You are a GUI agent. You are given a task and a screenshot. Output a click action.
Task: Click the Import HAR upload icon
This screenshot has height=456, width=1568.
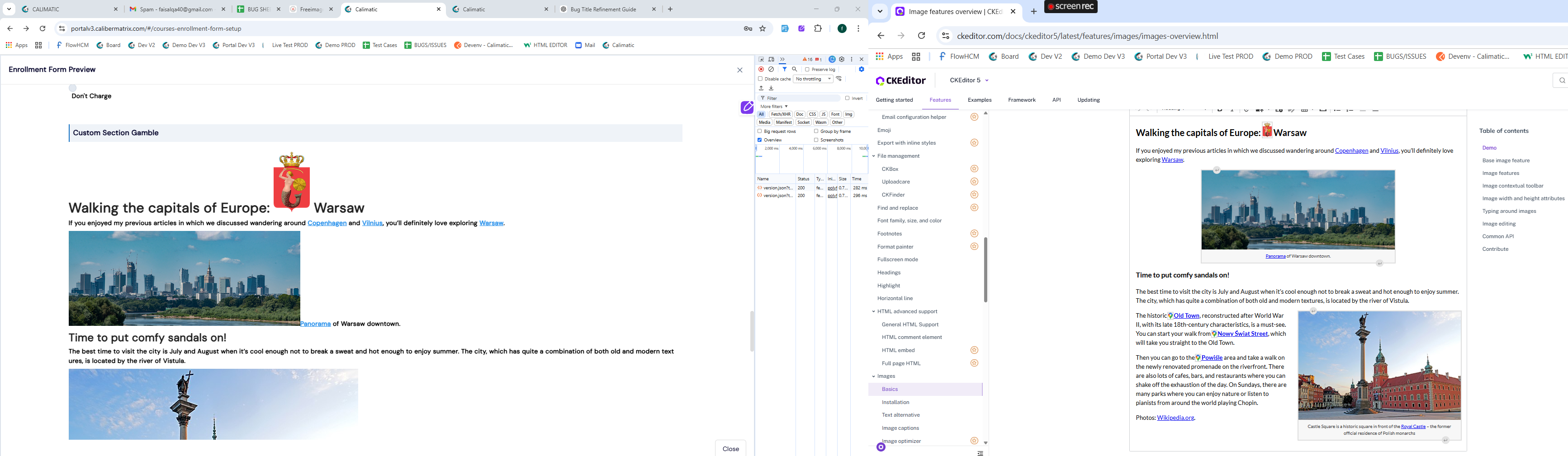[761, 88]
